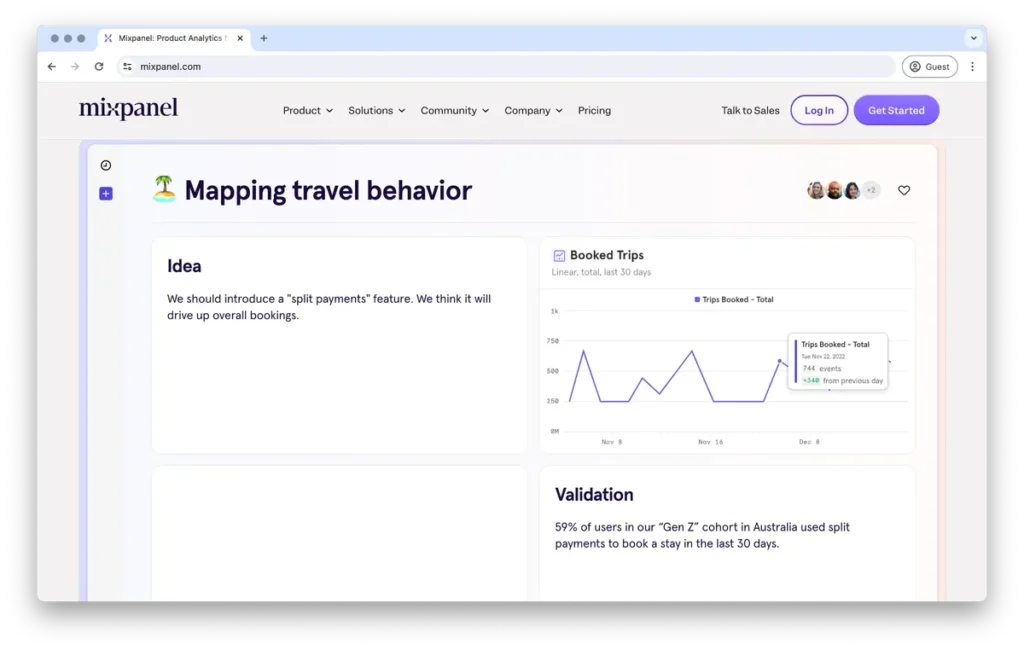Click the Get Started button
Viewport: 1024px width, 650px height.
[896, 110]
